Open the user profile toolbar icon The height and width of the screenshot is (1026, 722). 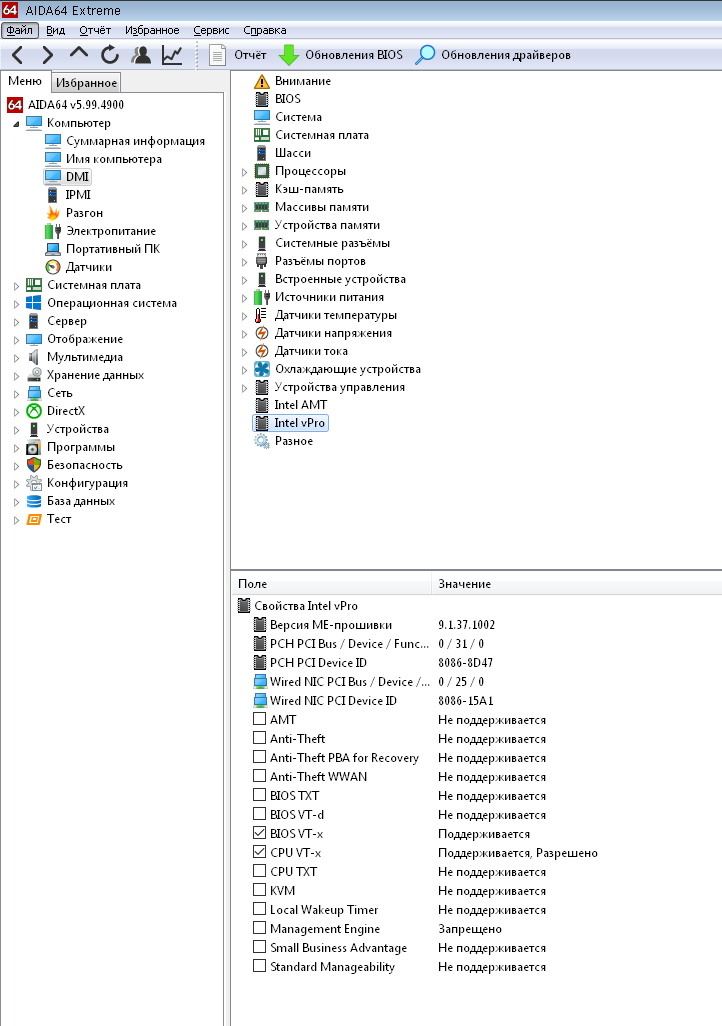(x=141, y=55)
